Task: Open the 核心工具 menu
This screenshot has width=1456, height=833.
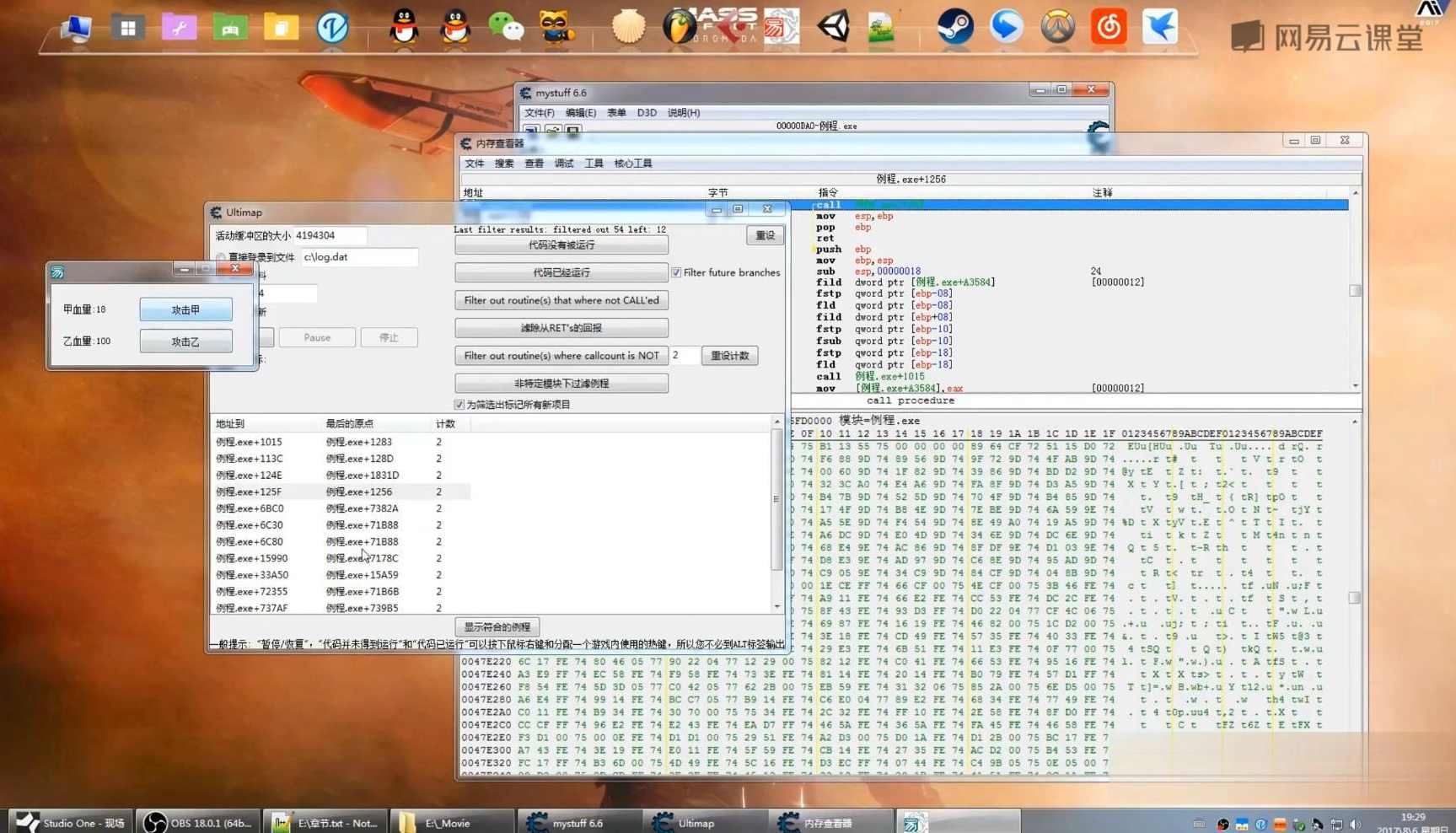Action: point(632,164)
